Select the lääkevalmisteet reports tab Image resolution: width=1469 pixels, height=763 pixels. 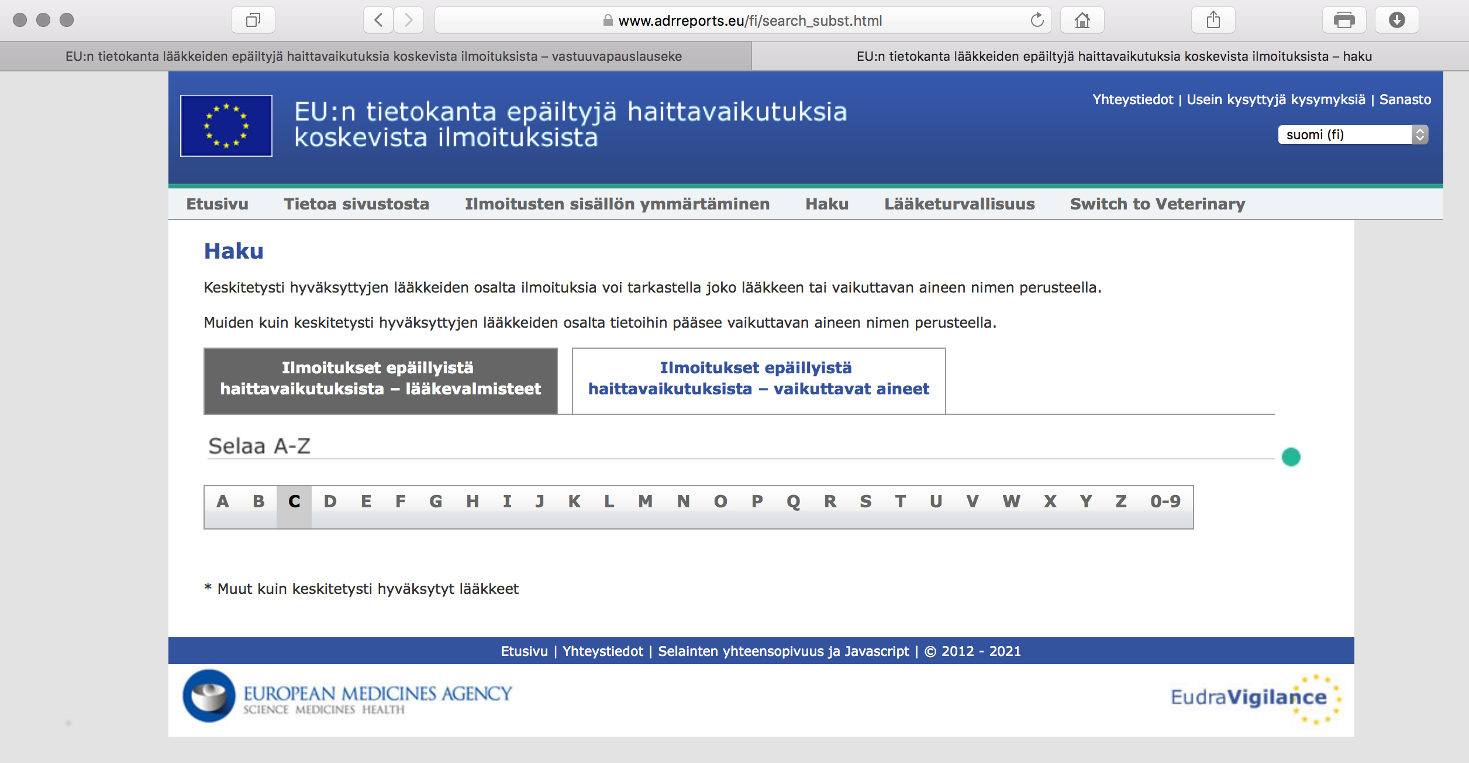[x=380, y=380]
